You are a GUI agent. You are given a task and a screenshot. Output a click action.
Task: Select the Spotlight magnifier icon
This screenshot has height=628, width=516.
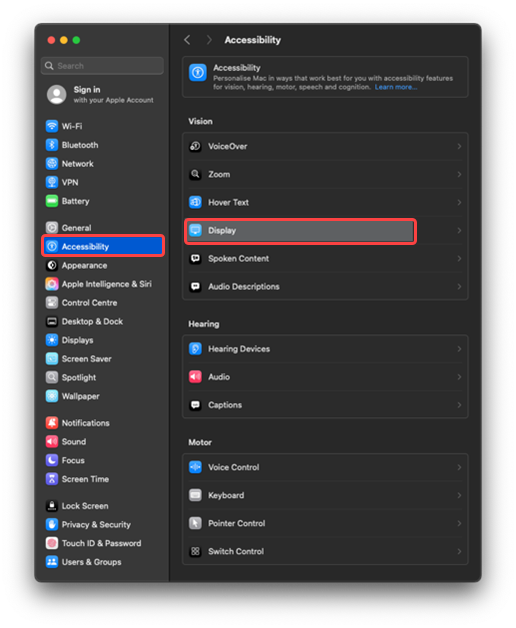pos(52,377)
